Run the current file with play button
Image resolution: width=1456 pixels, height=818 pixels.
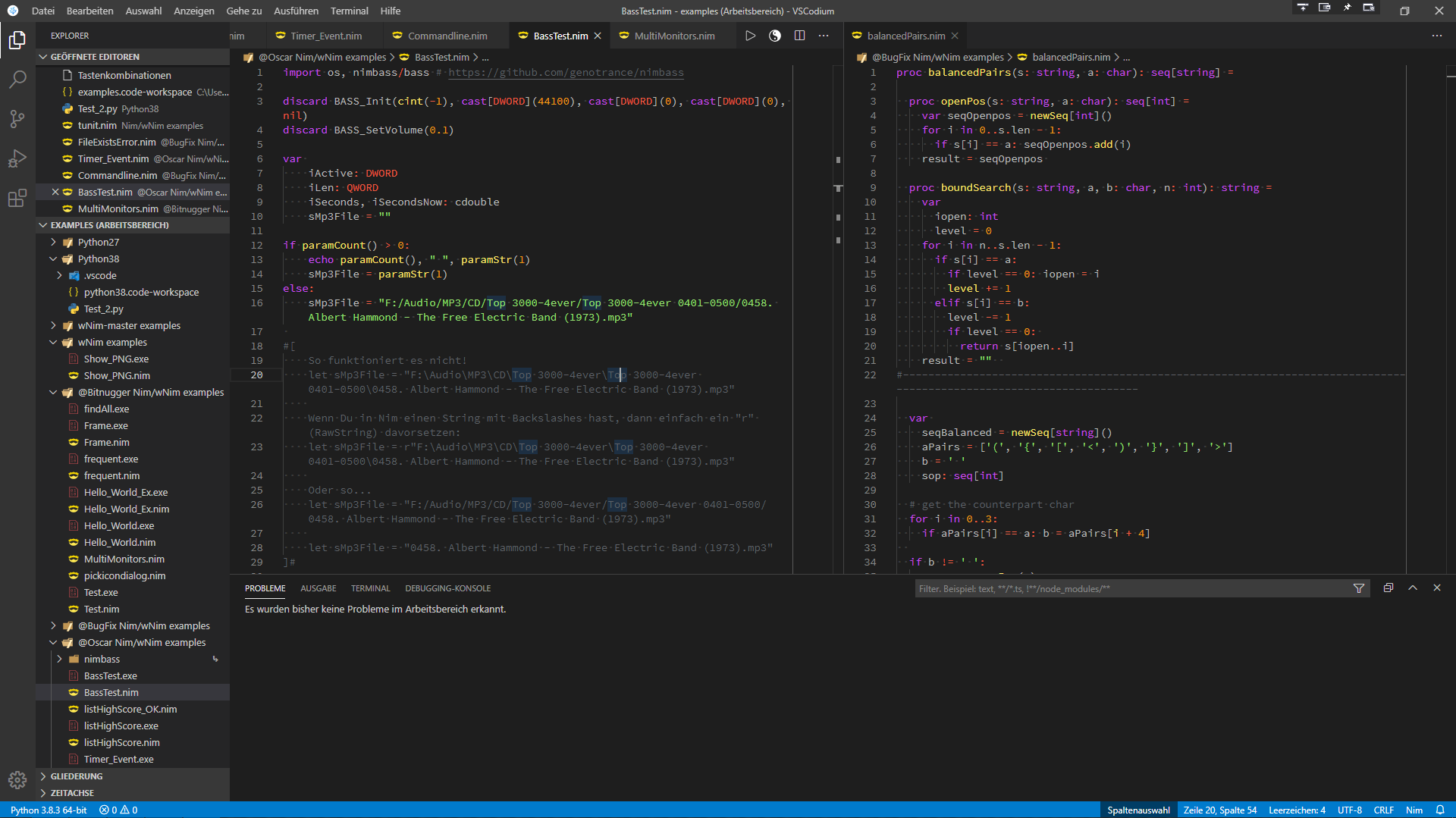pos(750,36)
